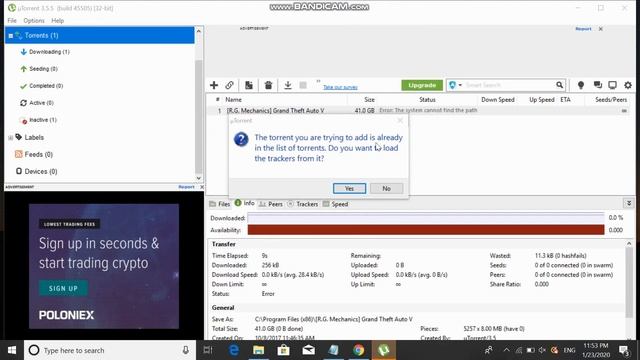Switch to the Speed tab
This screenshot has width=640, height=360.
point(335,204)
